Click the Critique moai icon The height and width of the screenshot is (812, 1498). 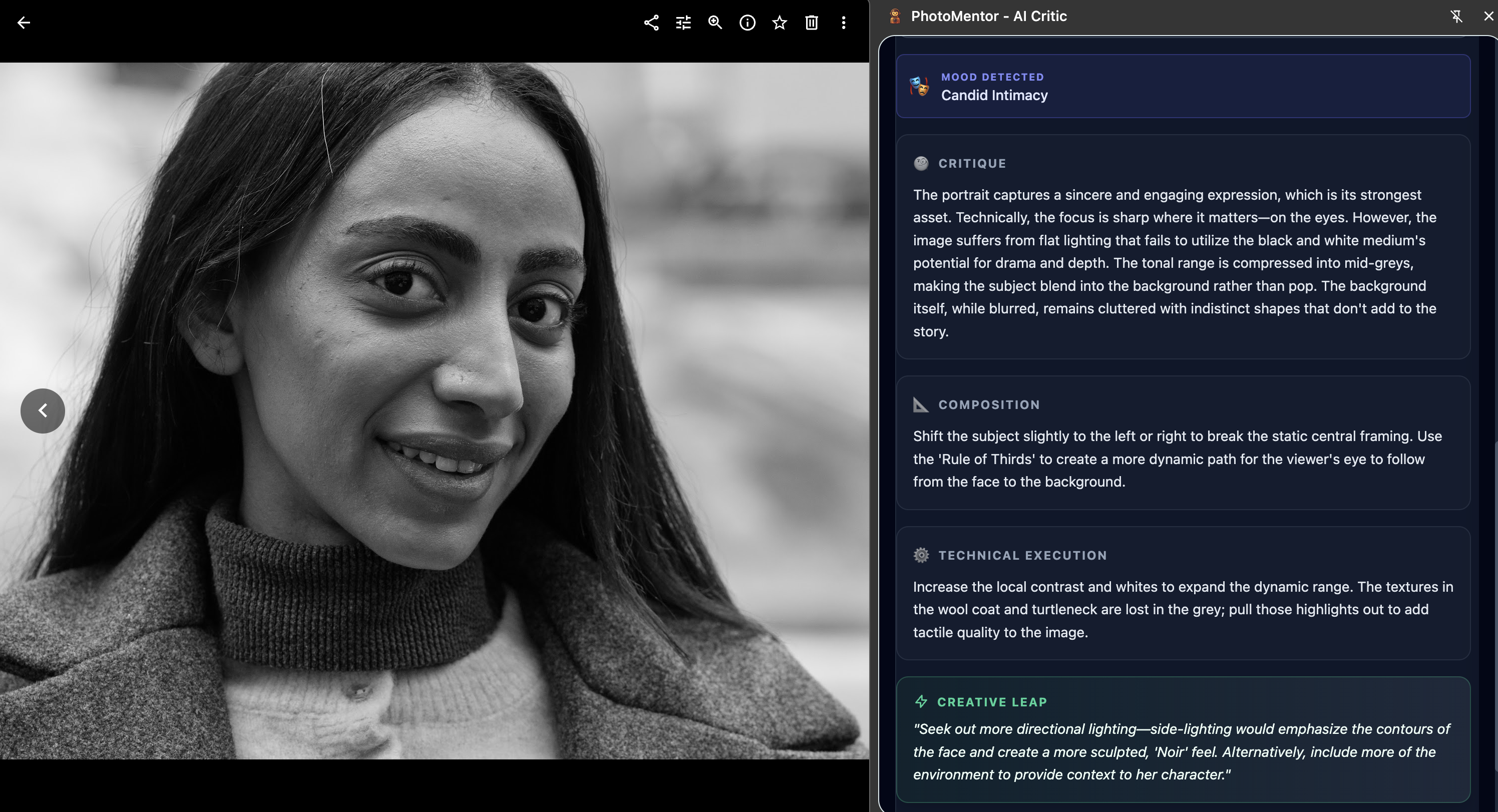click(922, 163)
